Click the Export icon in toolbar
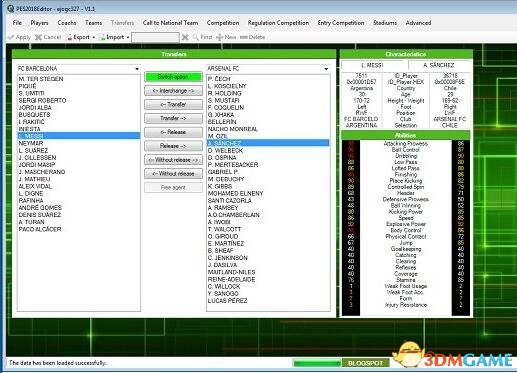Viewport: 517px width, 373px height. point(69,37)
